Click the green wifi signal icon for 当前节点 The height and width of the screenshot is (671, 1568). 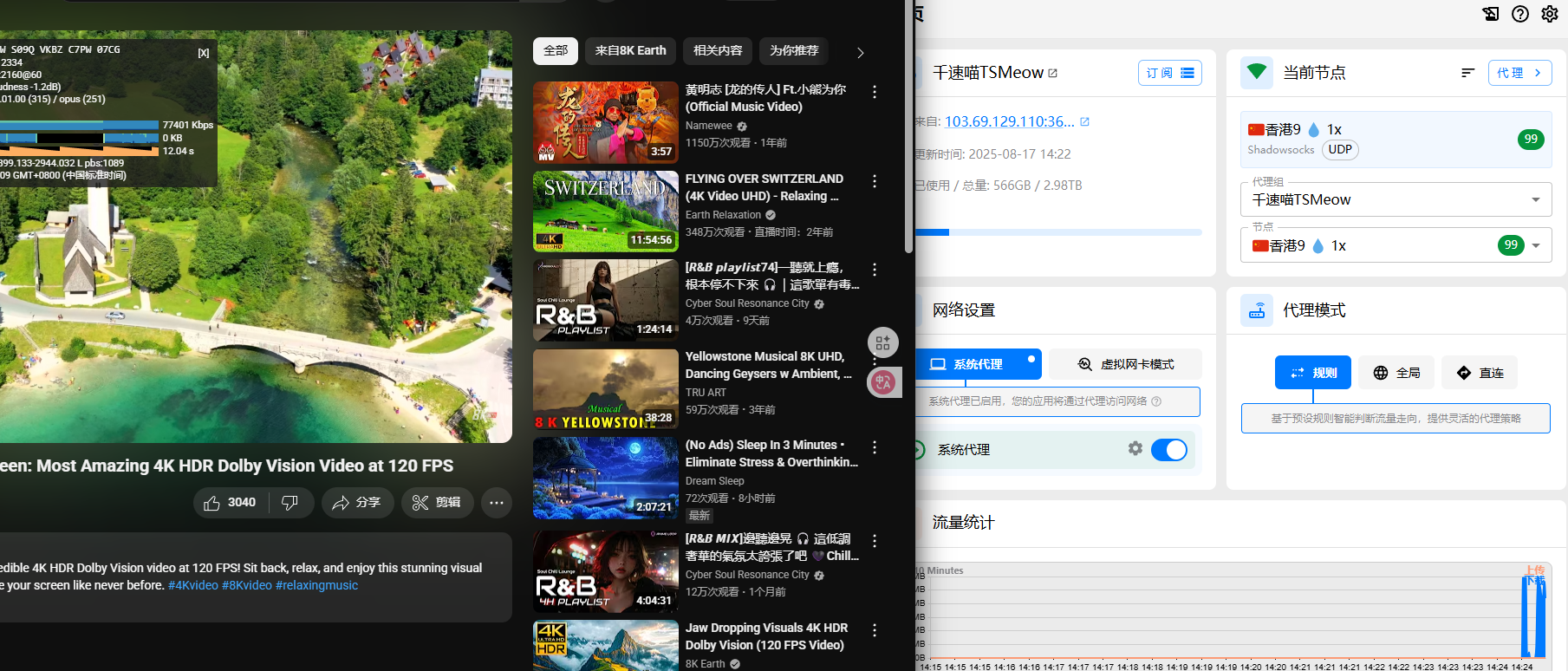pyautogui.click(x=1257, y=72)
